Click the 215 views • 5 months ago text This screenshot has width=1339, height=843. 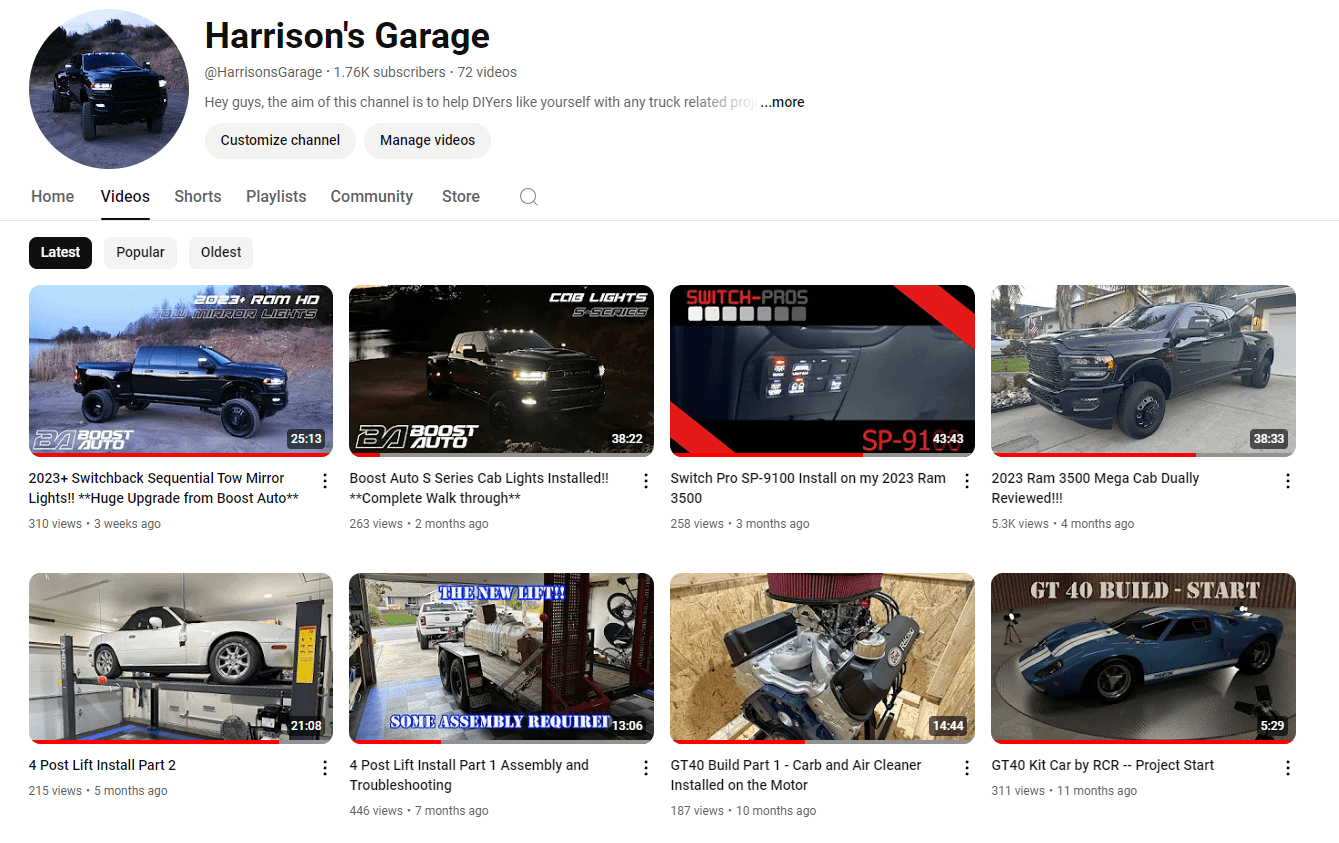[x=98, y=791]
